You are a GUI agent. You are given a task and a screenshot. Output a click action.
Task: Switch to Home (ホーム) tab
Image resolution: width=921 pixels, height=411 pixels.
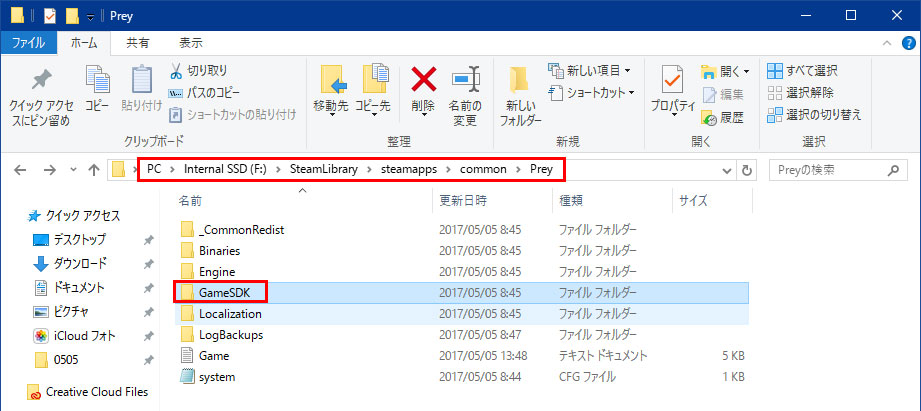tap(85, 43)
